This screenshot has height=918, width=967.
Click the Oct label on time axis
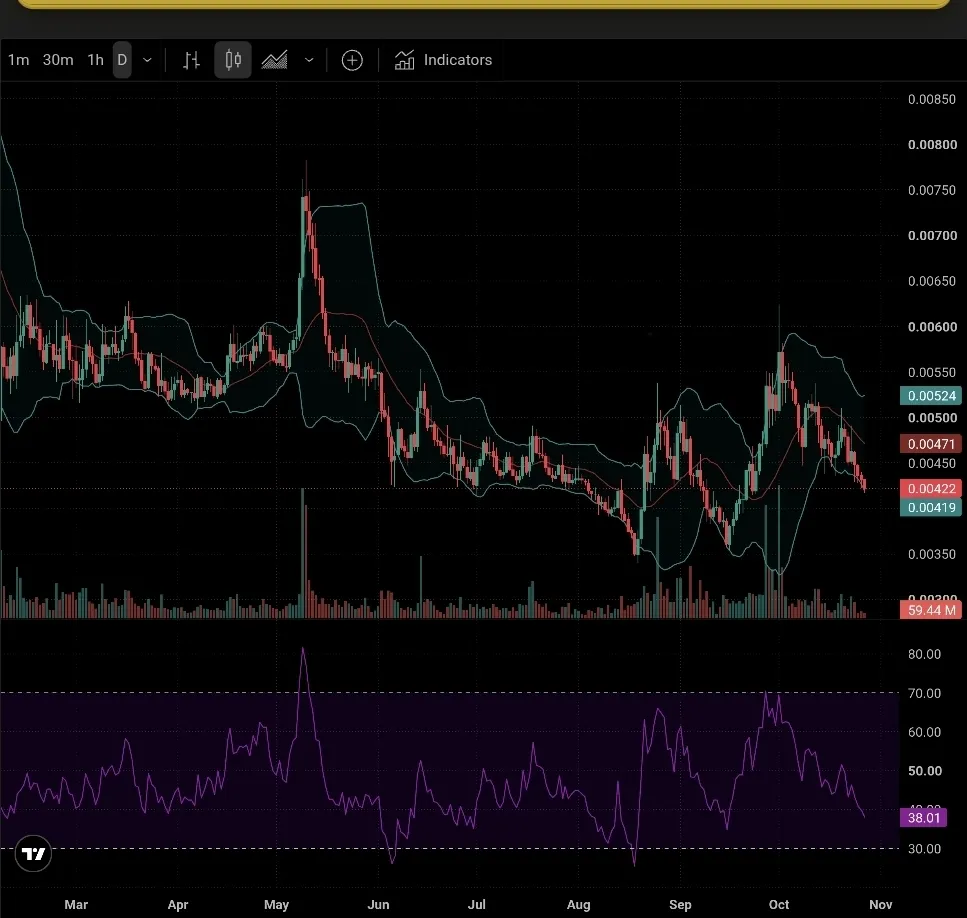[779, 904]
